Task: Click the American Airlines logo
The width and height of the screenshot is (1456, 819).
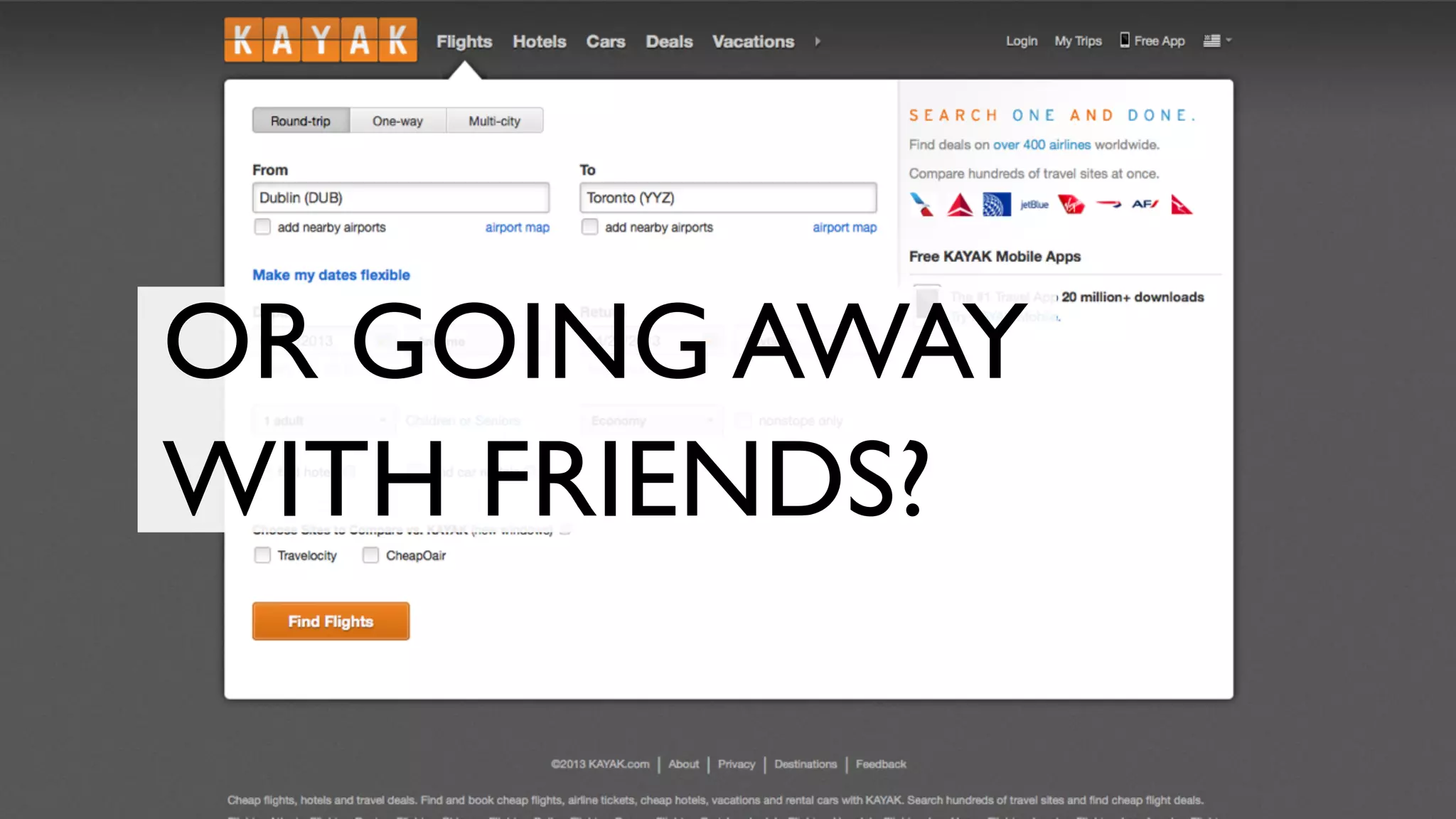Action: [922, 205]
